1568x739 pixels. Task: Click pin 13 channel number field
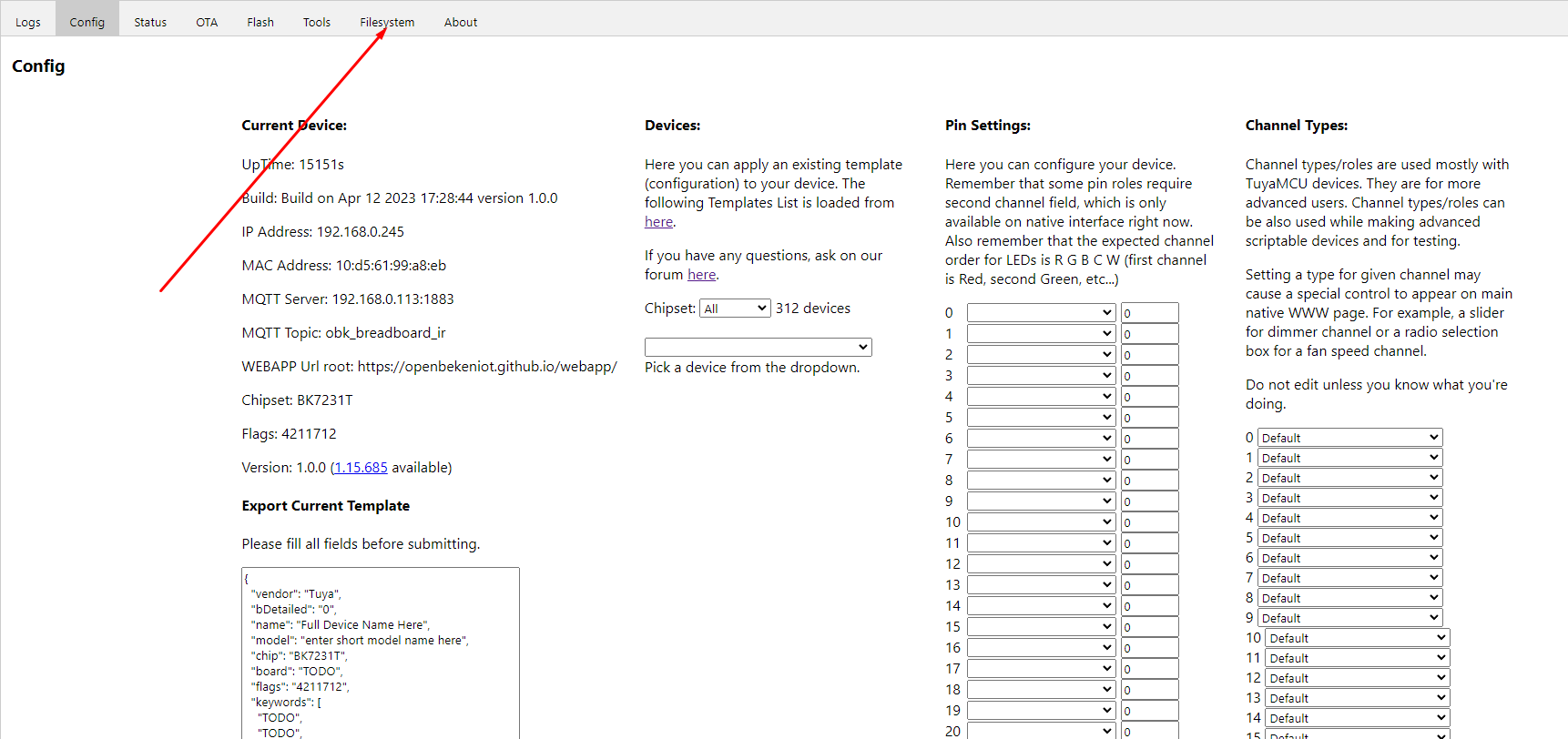pos(1149,585)
